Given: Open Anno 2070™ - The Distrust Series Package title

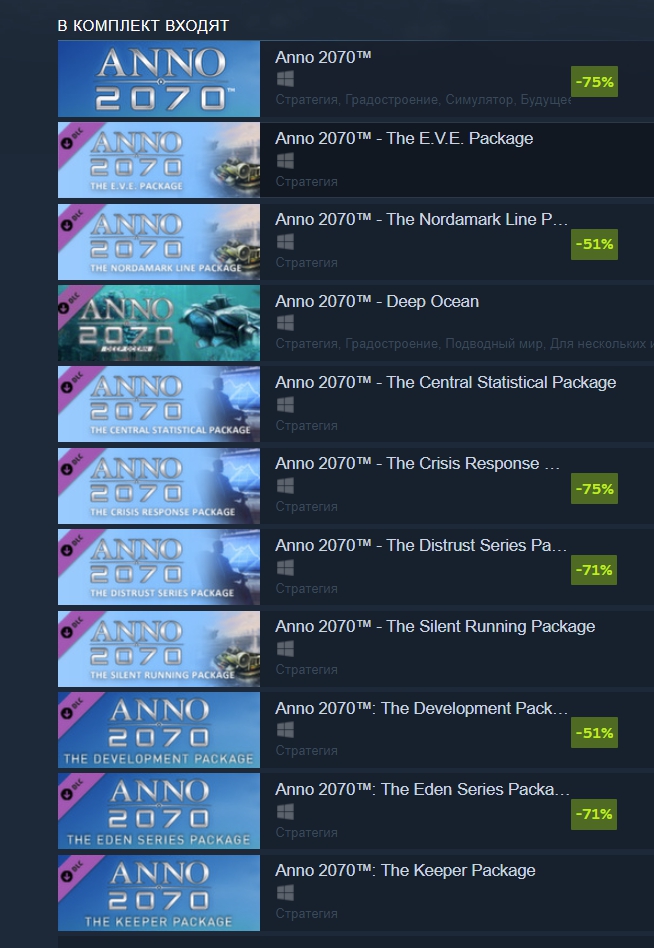Looking at the screenshot, I should click(x=421, y=545).
